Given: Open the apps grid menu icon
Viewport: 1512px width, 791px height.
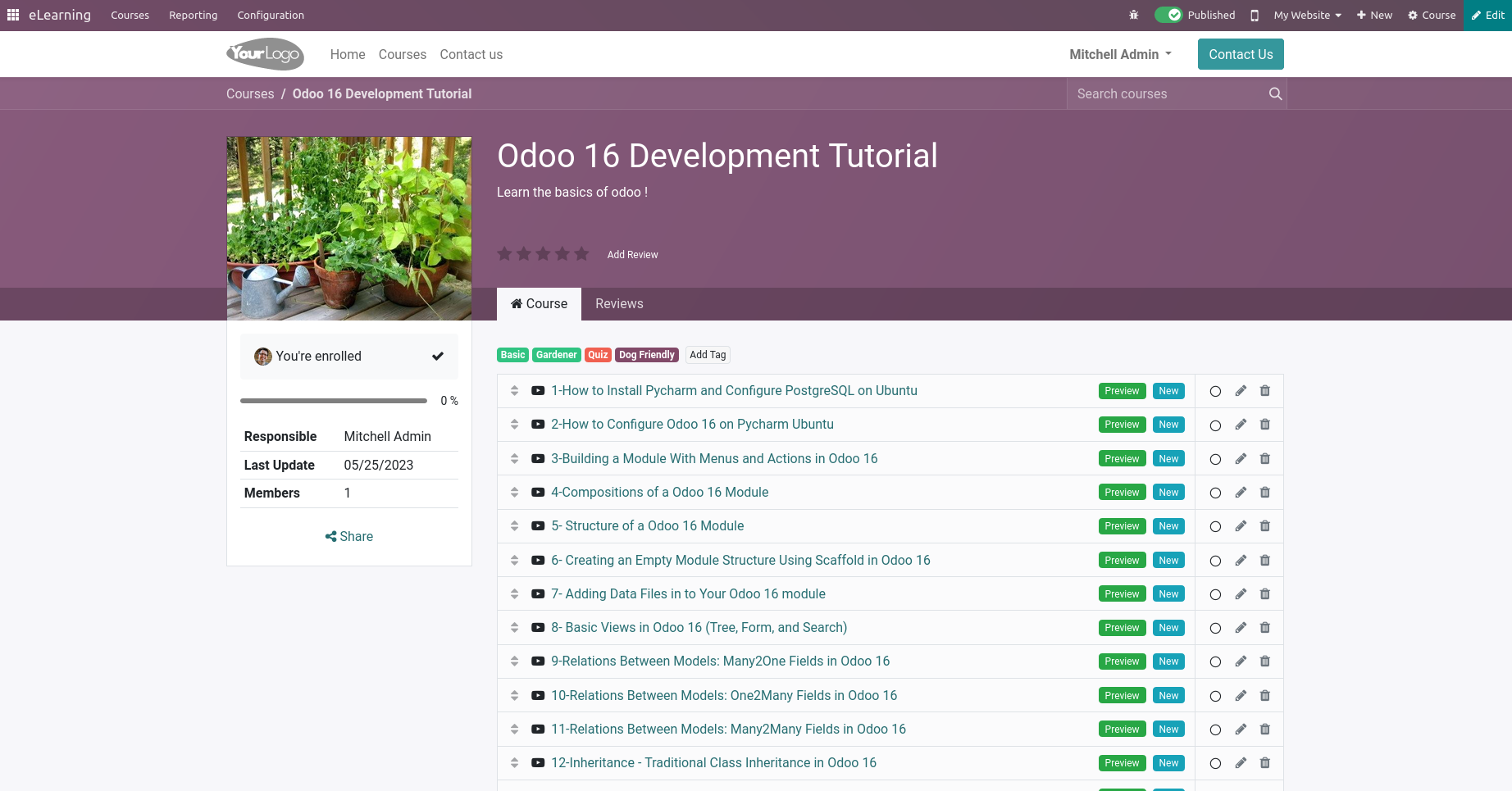Looking at the screenshot, I should [13, 15].
